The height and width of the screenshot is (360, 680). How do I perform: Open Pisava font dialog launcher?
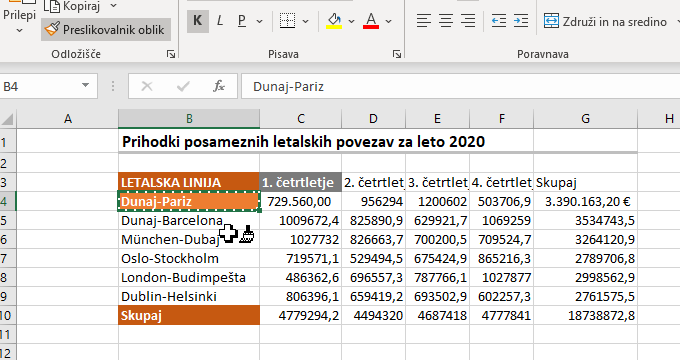pyautogui.click(x=396, y=54)
